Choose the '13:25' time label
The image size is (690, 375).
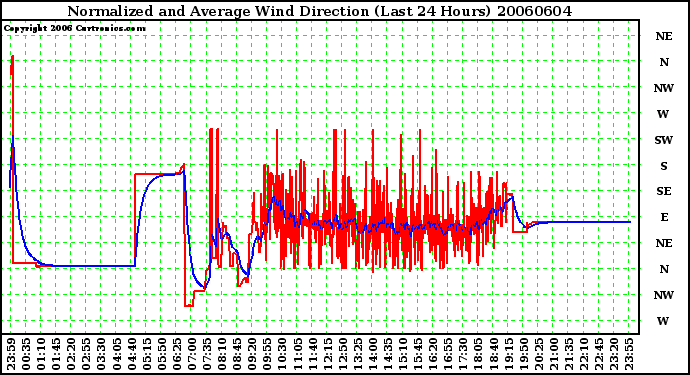pyautogui.click(x=357, y=354)
